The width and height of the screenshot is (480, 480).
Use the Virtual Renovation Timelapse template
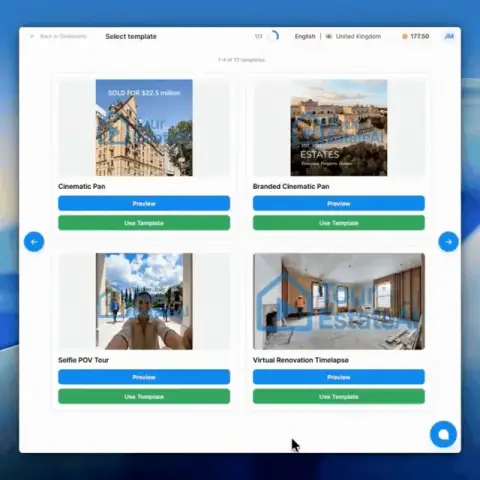pyautogui.click(x=339, y=397)
